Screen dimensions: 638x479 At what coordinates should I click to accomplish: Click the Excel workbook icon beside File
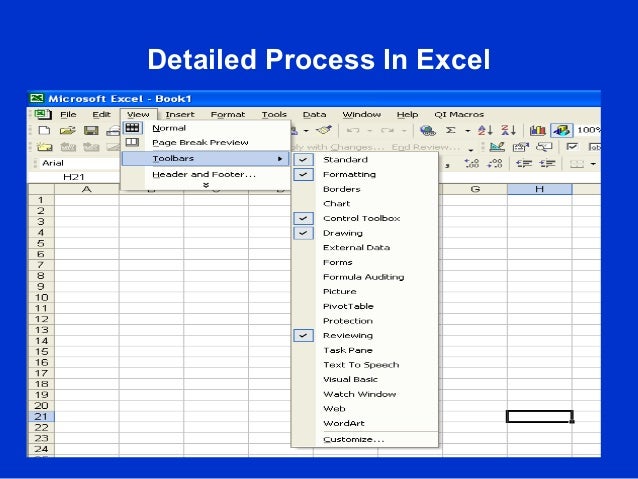tap(43, 114)
